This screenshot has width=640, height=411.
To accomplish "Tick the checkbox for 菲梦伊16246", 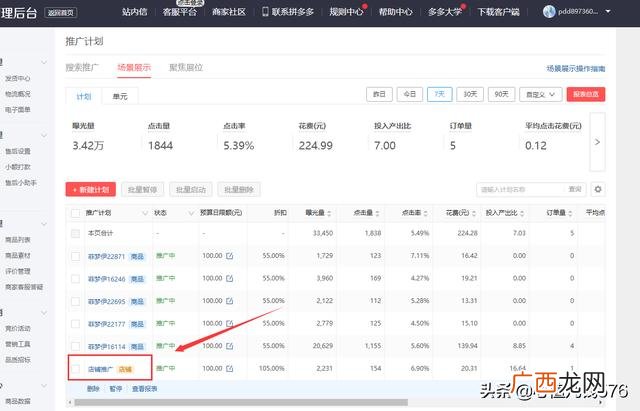I will 76,279.
